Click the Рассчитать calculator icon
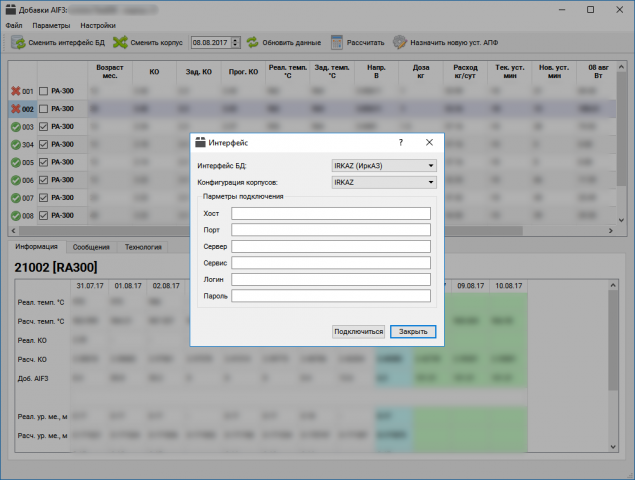The image size is (635, 480). click(x=337, y=42)
